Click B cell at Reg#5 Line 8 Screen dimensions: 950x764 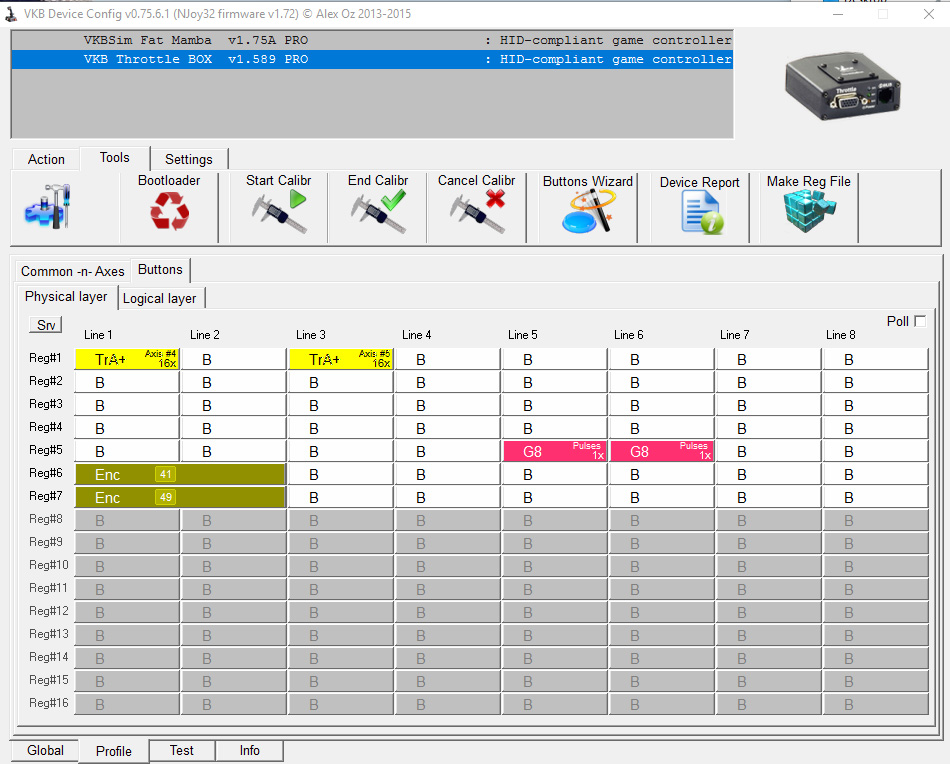pyautogui.click(x=875, y=451)
